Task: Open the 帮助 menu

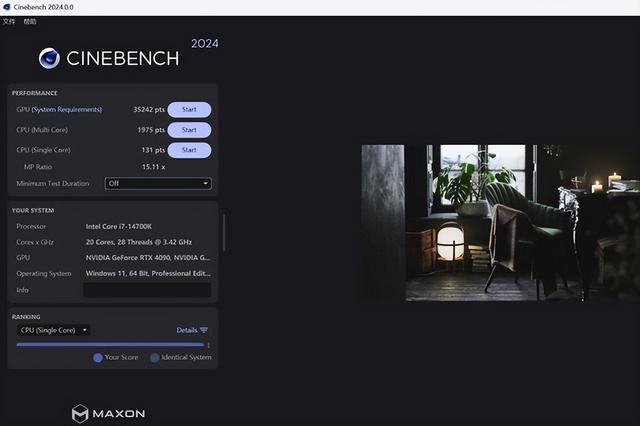Action: click(x=30, y=22)
